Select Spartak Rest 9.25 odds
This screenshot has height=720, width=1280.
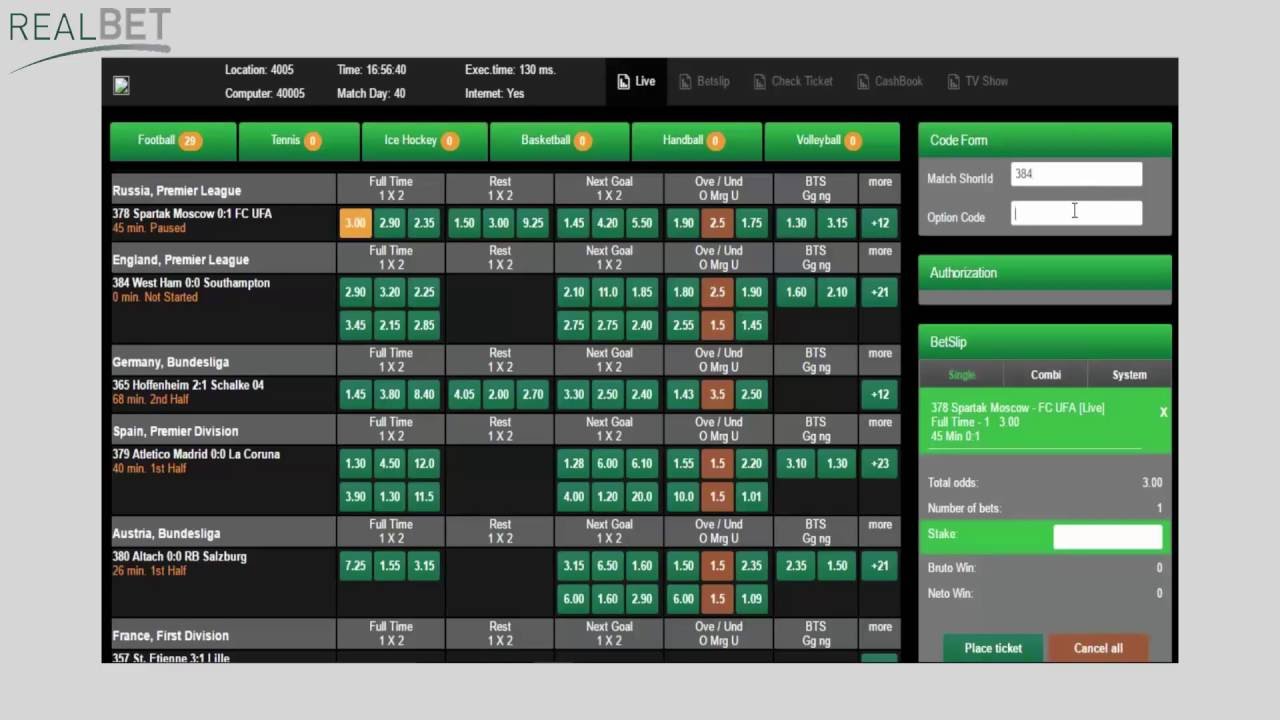[533, 223]
